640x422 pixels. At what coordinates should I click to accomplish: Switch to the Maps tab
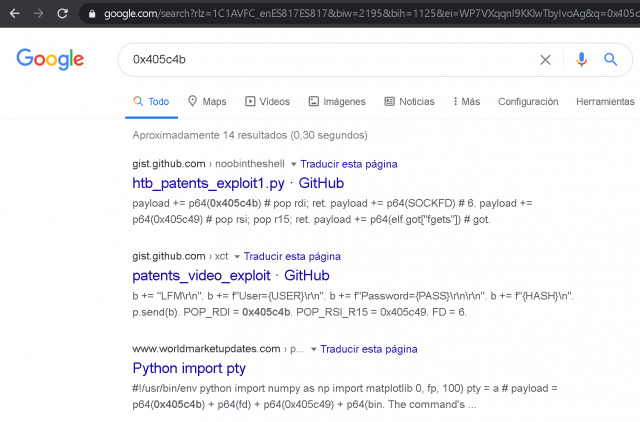[x=207, y=102]
